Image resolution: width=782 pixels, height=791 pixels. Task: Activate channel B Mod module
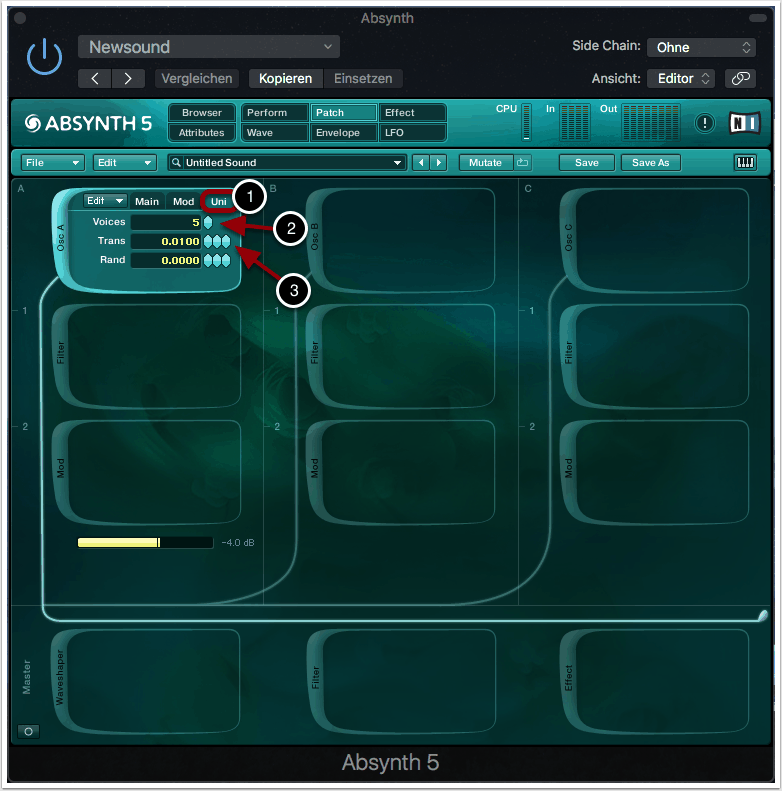pyautogui.click(x=401, y=472)
